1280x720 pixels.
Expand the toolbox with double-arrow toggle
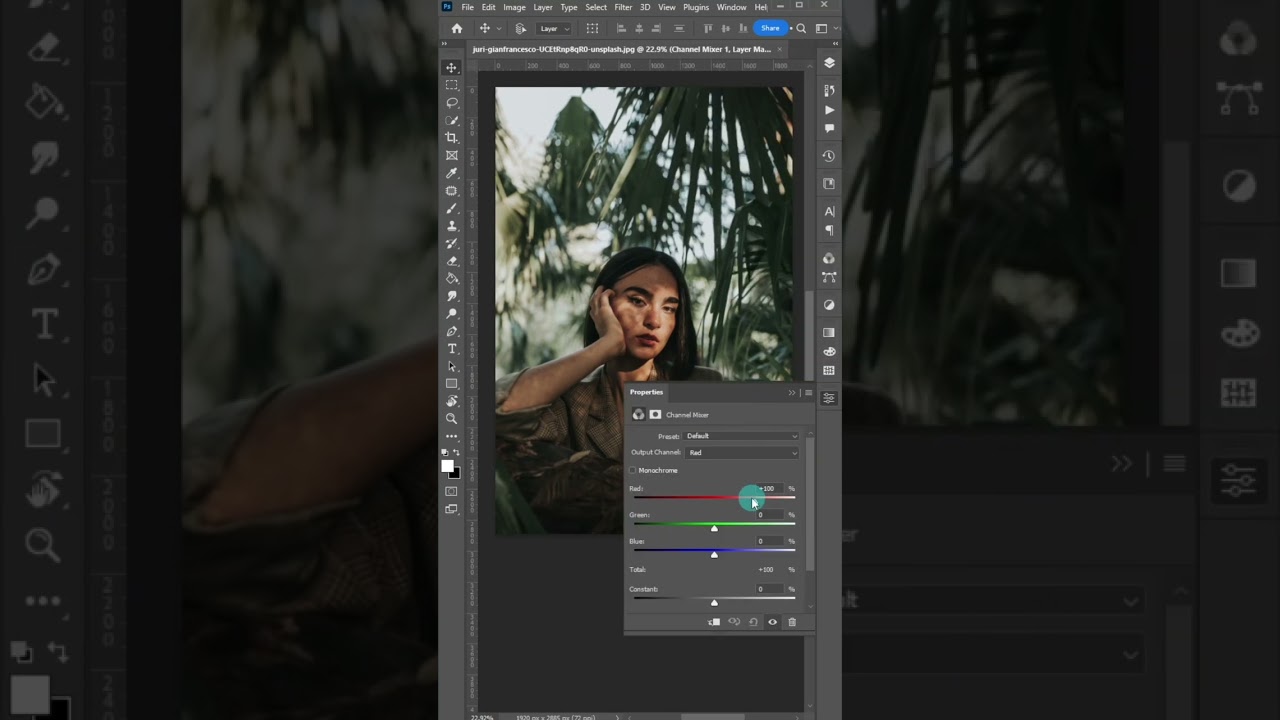(x=446, y=44)
